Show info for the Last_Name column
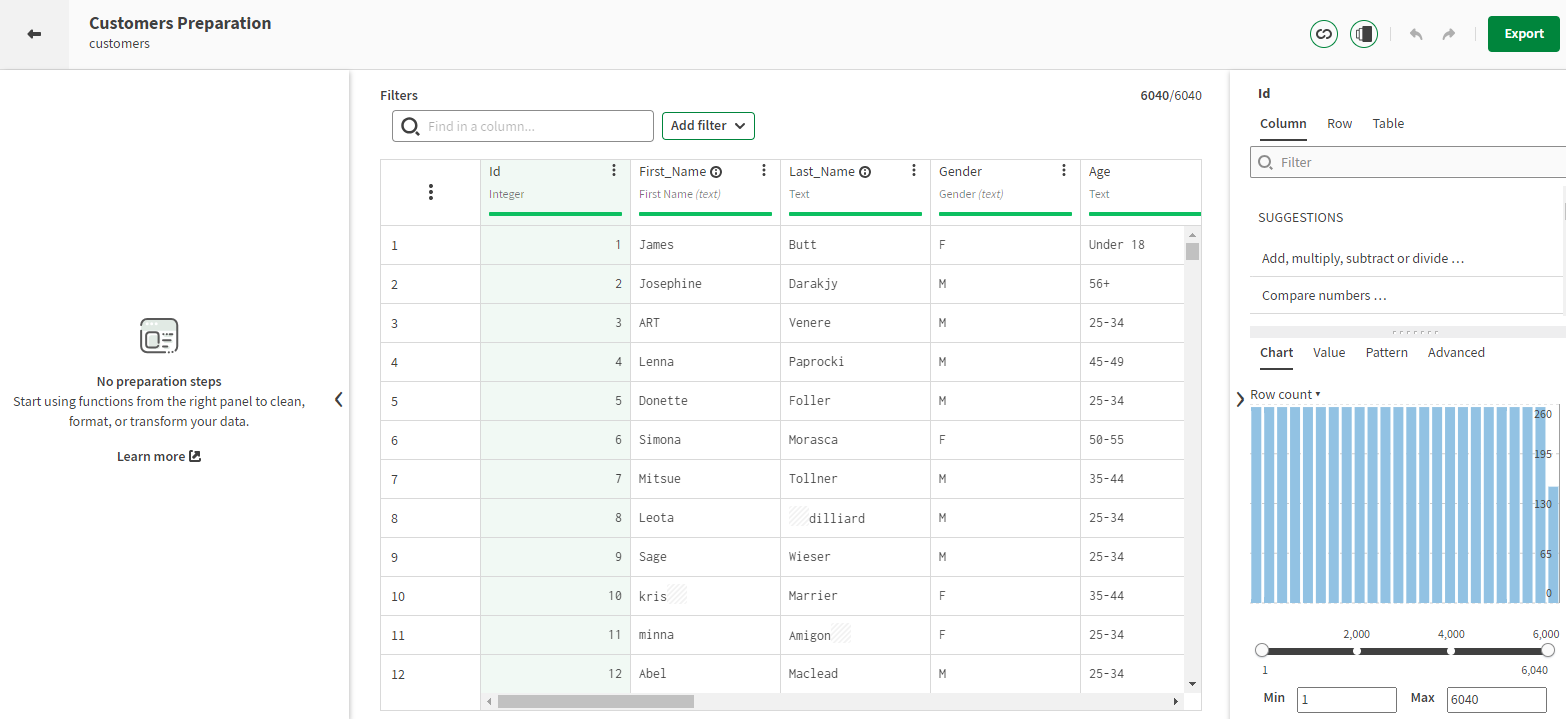 [865, 172]
